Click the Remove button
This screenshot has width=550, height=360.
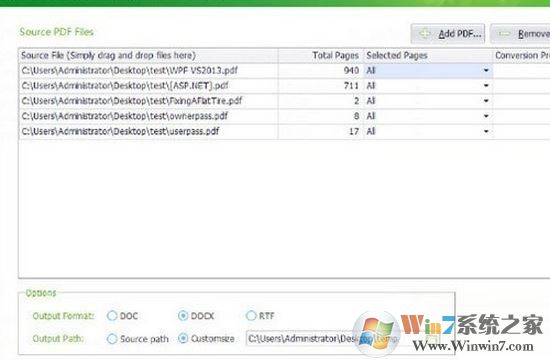tap(520, 34)
